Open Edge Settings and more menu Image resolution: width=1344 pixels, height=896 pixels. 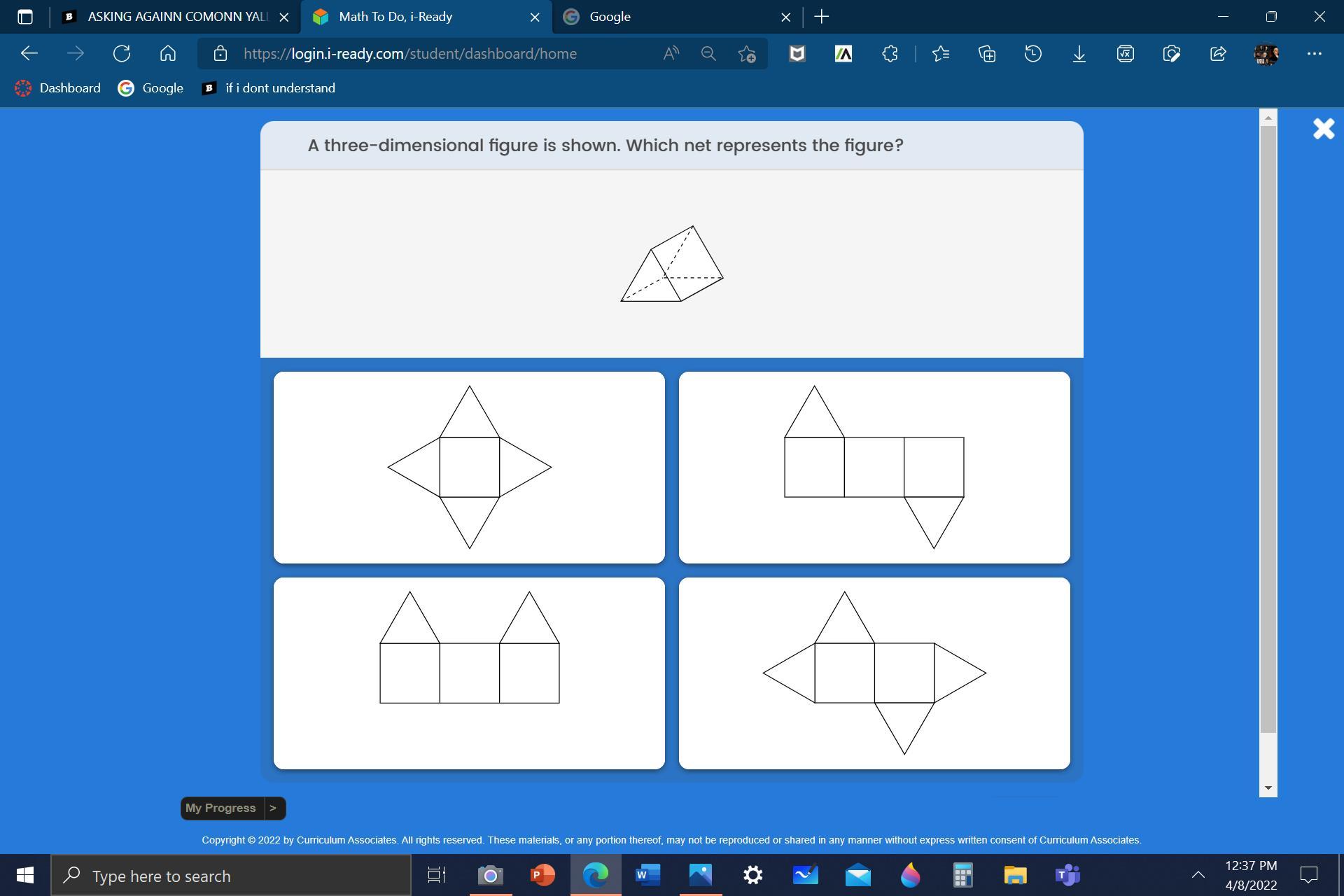click(1314, 54)
